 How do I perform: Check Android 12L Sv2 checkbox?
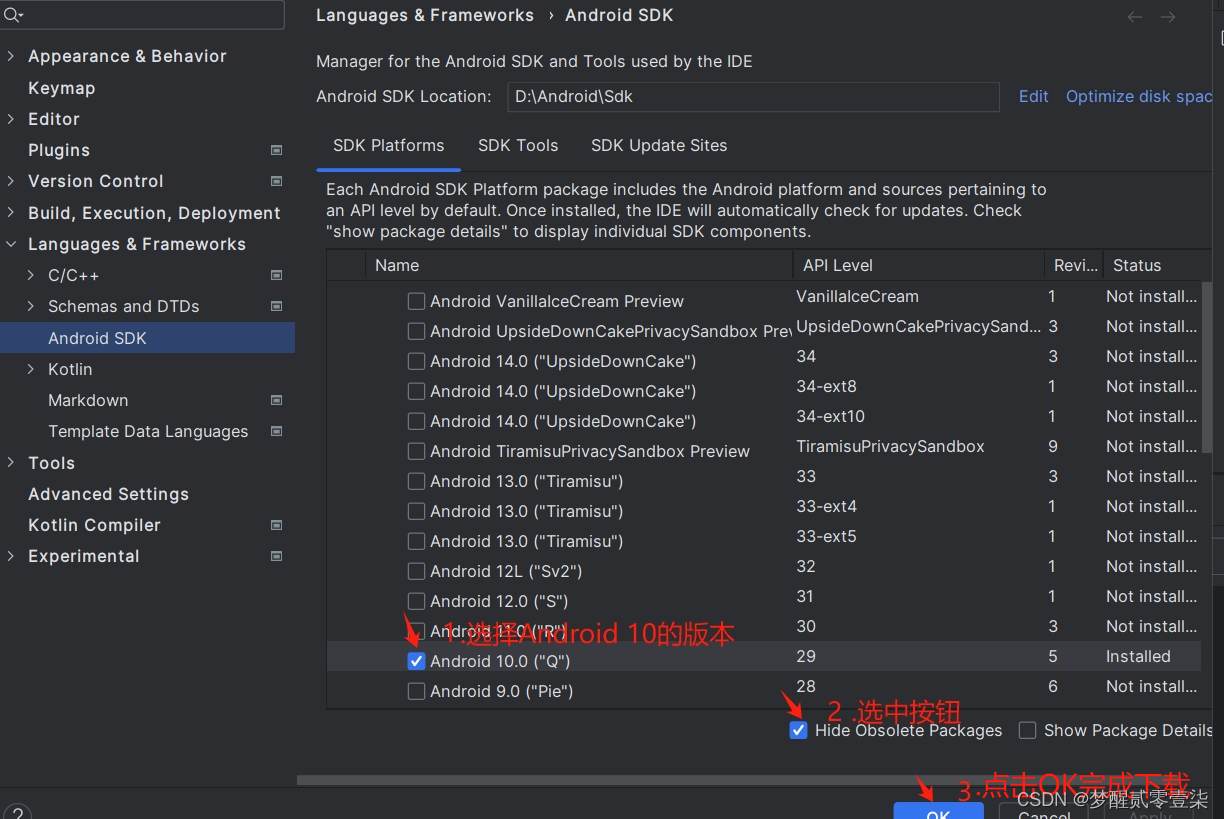click(417, 571)
